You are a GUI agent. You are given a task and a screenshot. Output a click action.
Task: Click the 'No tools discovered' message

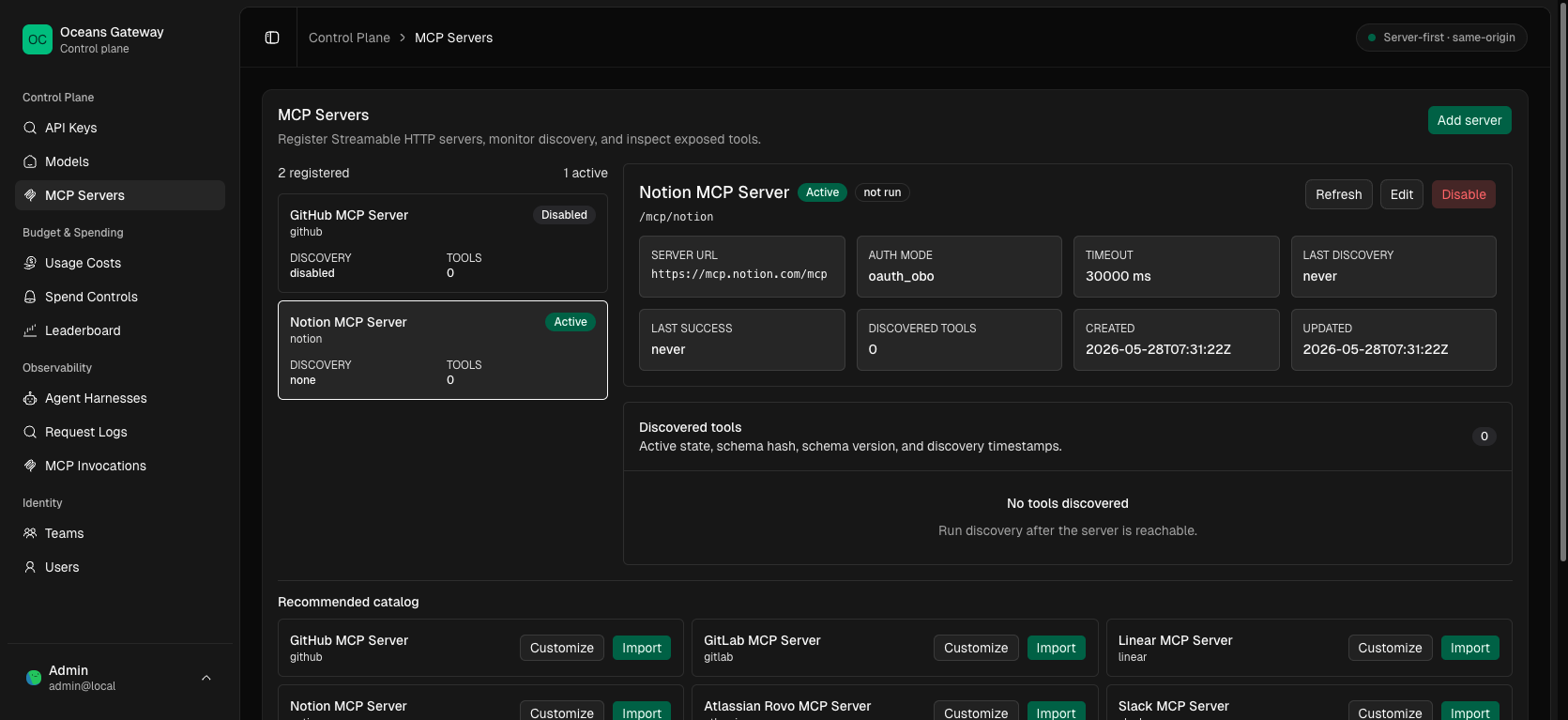tap(1068, 503)
